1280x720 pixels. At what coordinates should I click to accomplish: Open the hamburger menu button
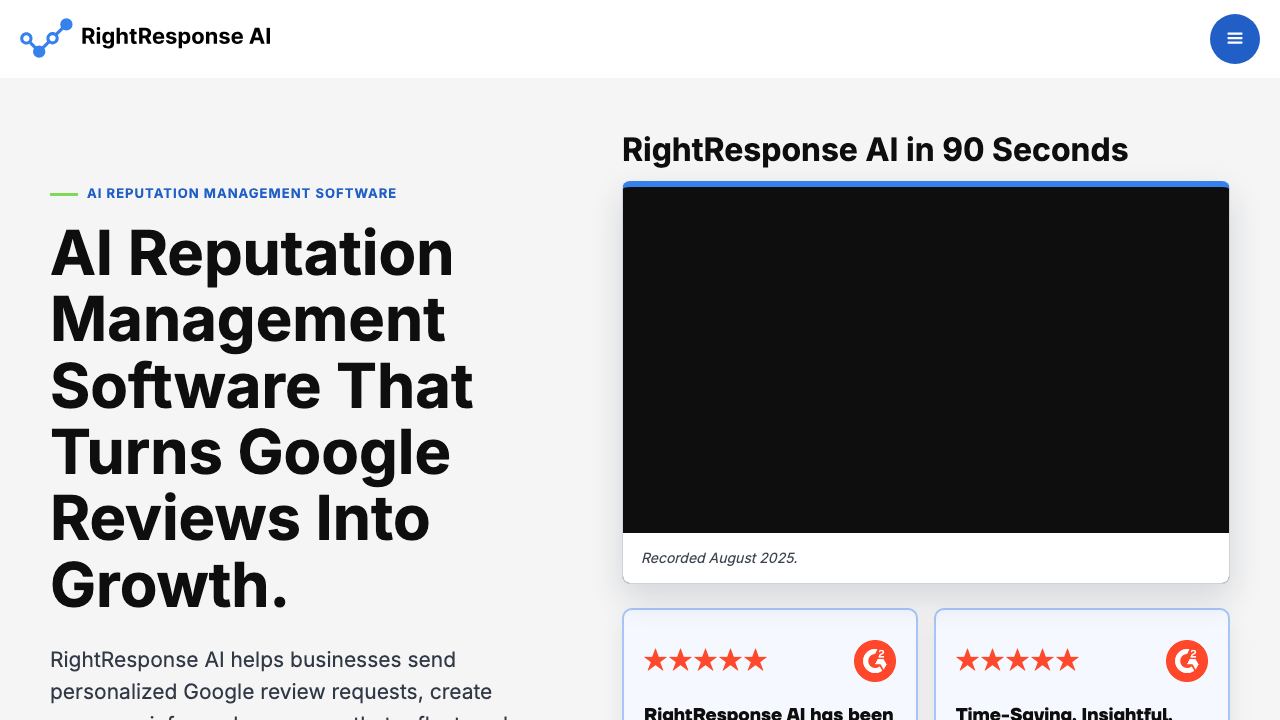tap(1234, 39)
